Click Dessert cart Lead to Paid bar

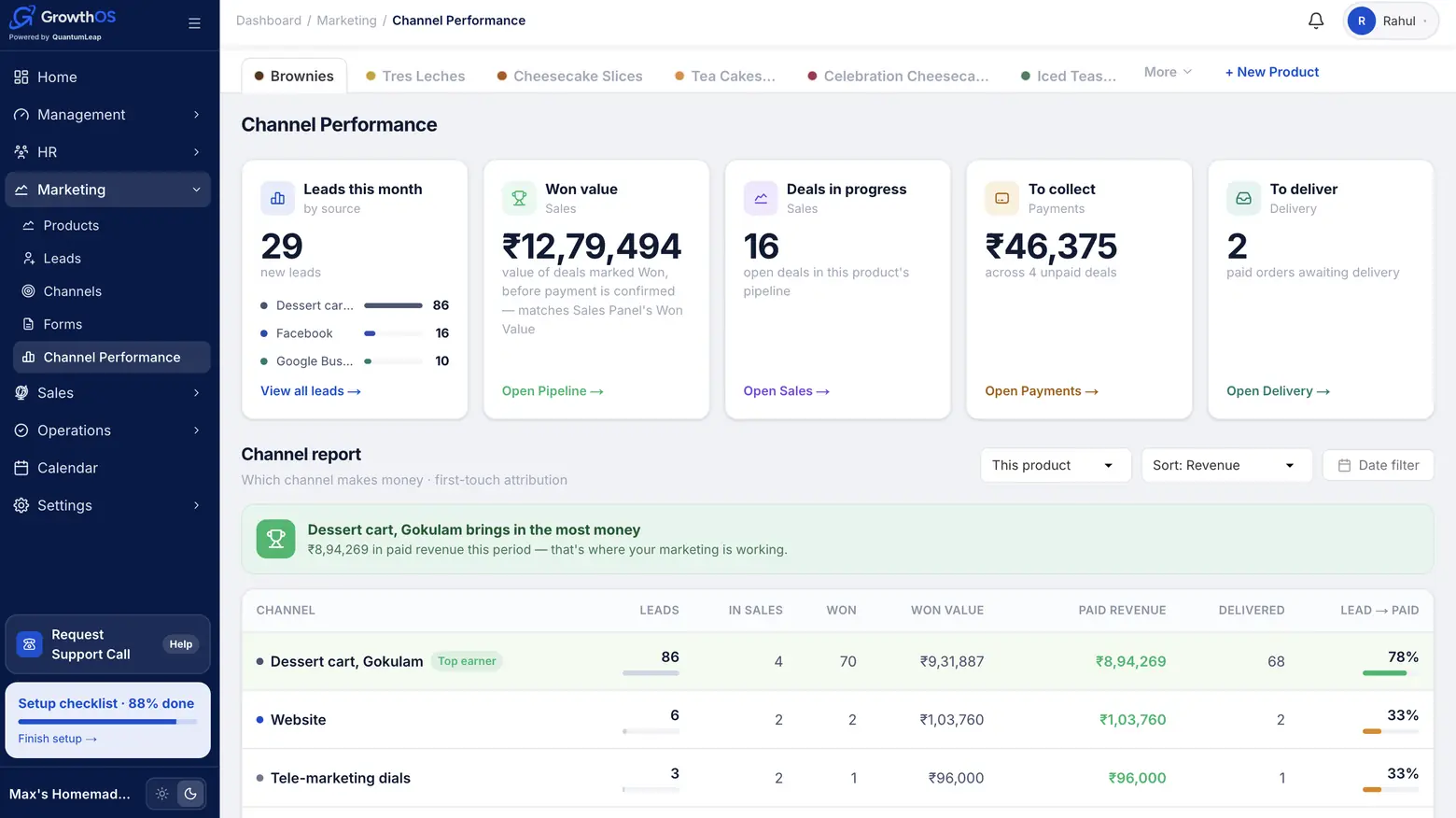(x=1391, y=673)
